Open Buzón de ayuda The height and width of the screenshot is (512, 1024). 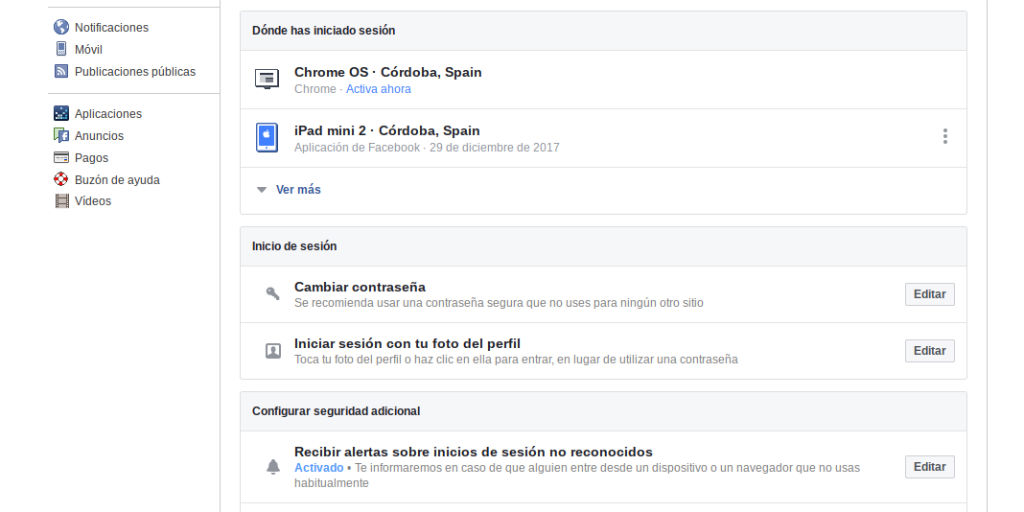click(118, 180)
